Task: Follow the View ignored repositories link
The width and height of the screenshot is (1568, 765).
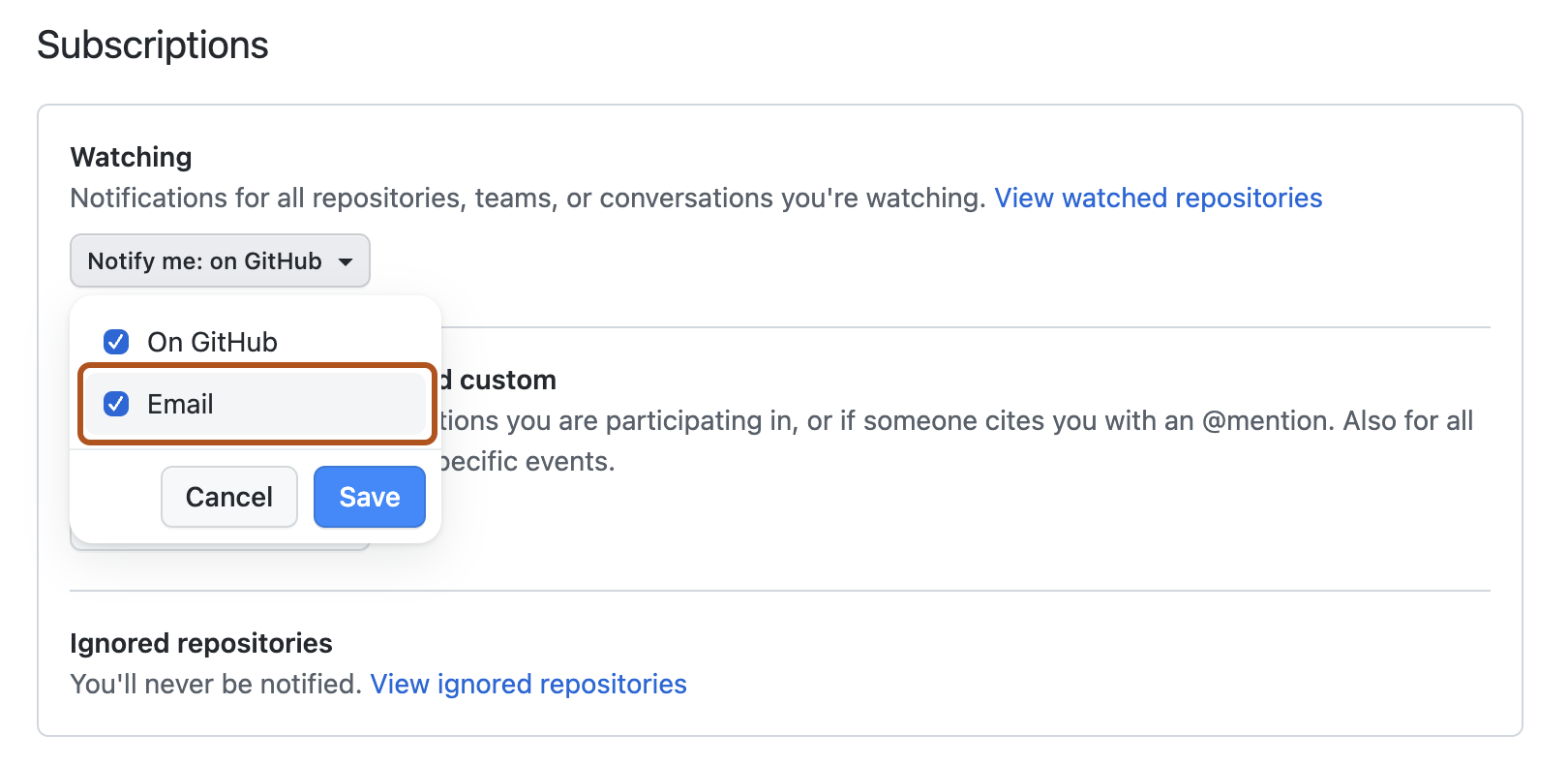Action: [x=528, y=684]
